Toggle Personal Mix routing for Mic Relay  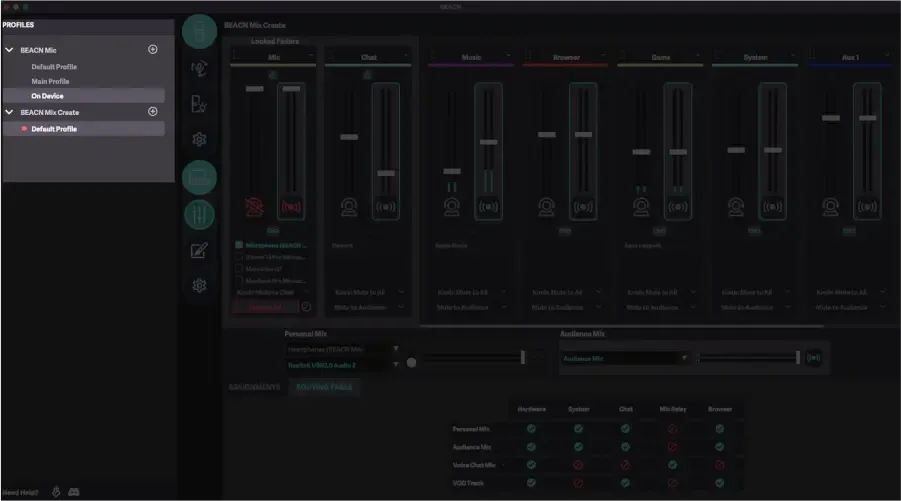[672, 429]
